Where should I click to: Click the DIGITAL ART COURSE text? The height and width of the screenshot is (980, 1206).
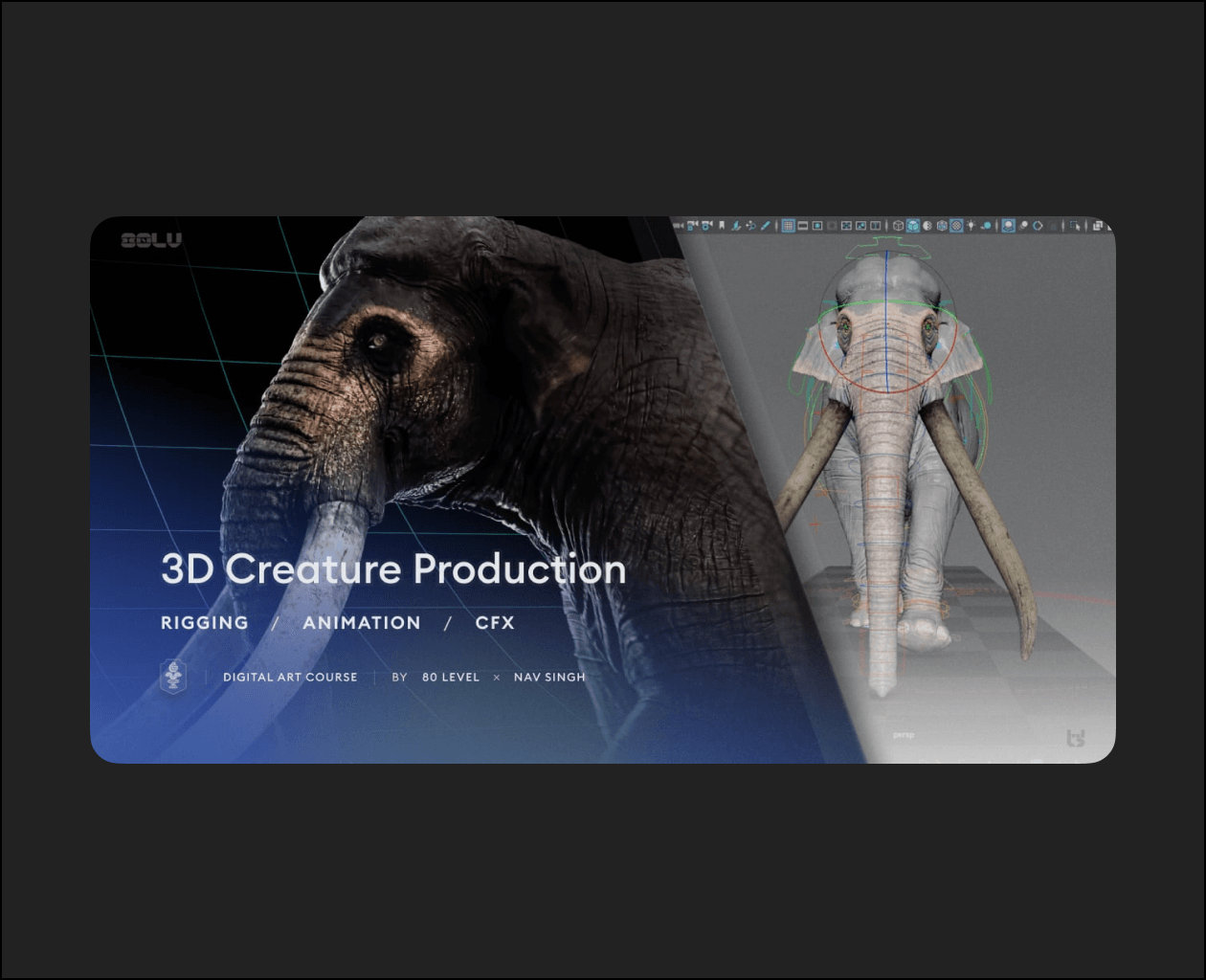(x=290, y=678)
